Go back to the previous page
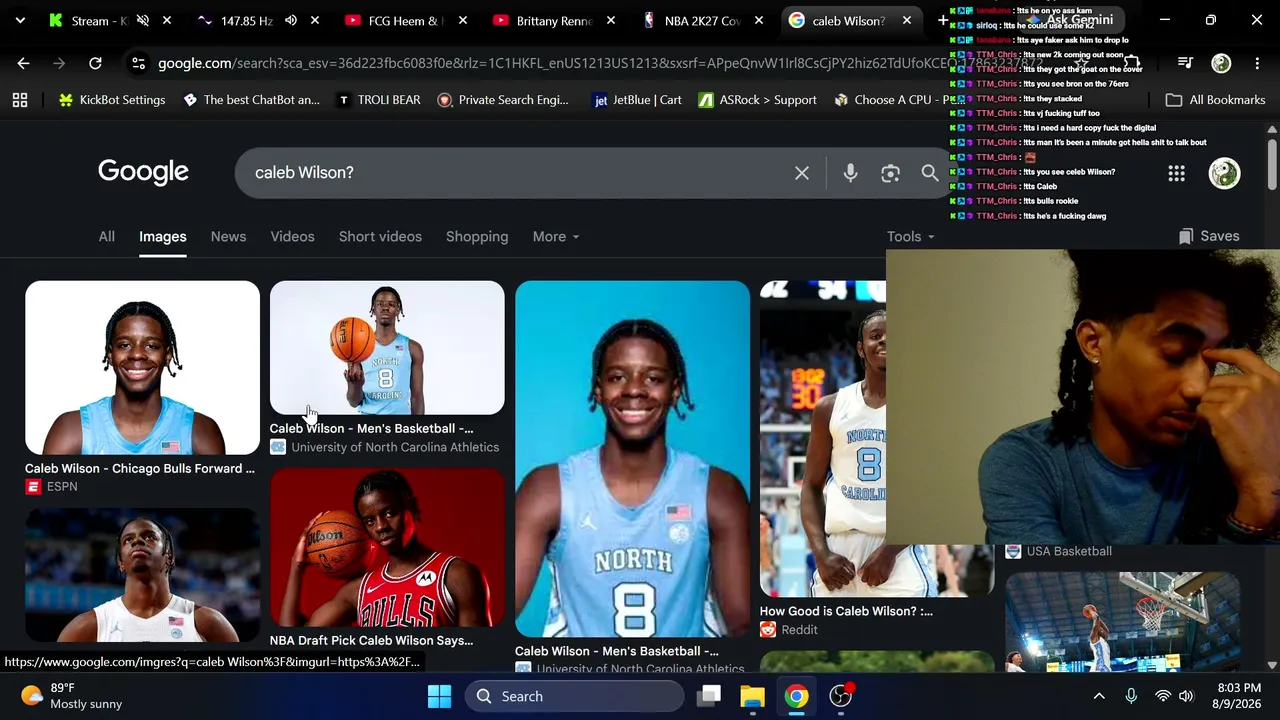 pos(23,63)
